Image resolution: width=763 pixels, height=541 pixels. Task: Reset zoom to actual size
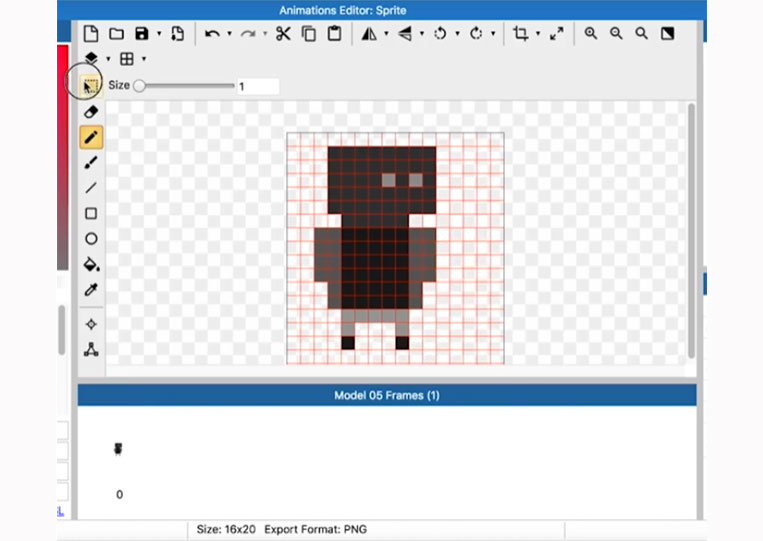pyautogui.click(x=641, y=34)
